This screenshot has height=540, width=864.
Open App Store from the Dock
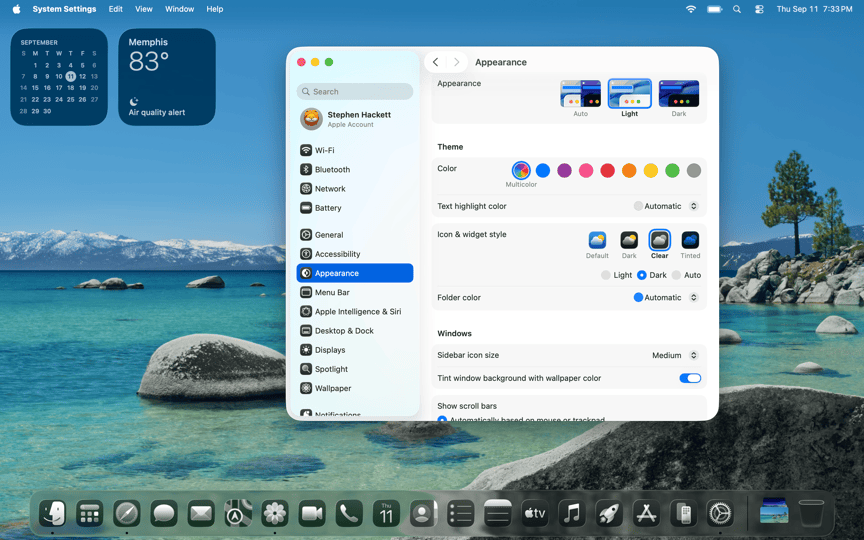pyautogui.click(x=646, y=514)
